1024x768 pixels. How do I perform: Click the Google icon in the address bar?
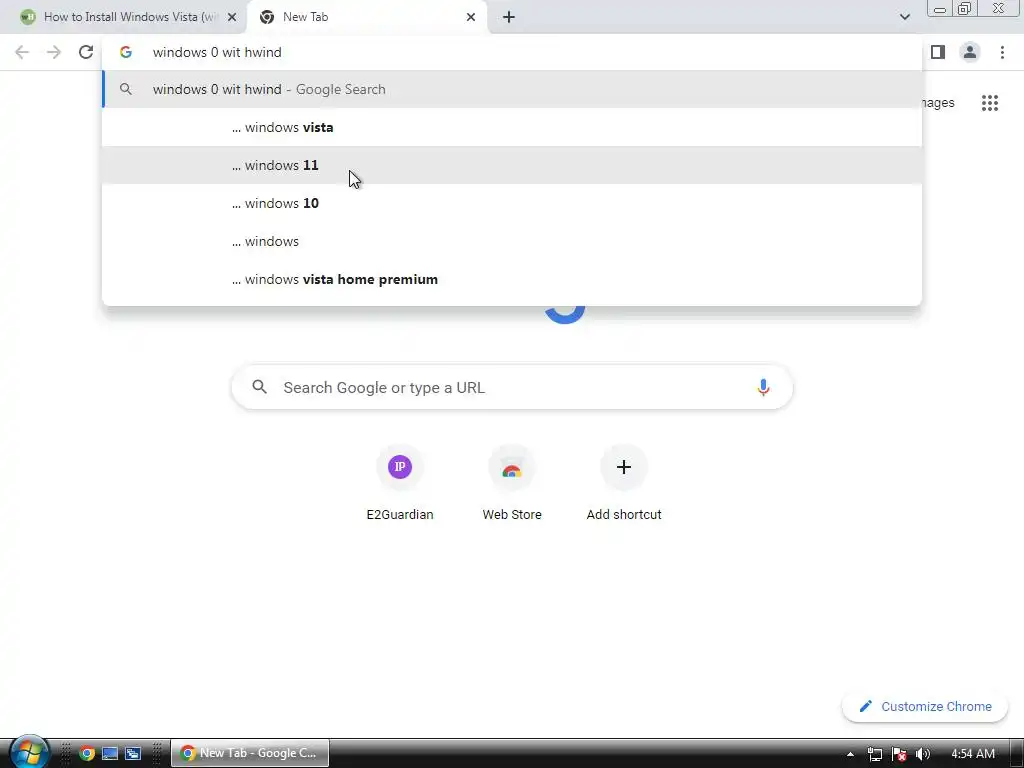tap(126, 52)
